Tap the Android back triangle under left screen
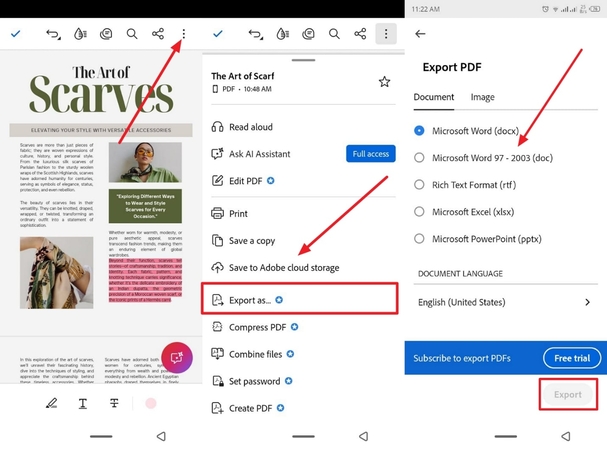Viewport: 607px width, 450px height. click(x=161, y=436)
